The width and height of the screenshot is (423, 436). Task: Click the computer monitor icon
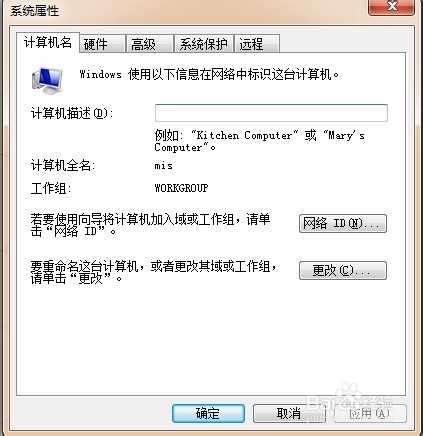tap(47, 81)
